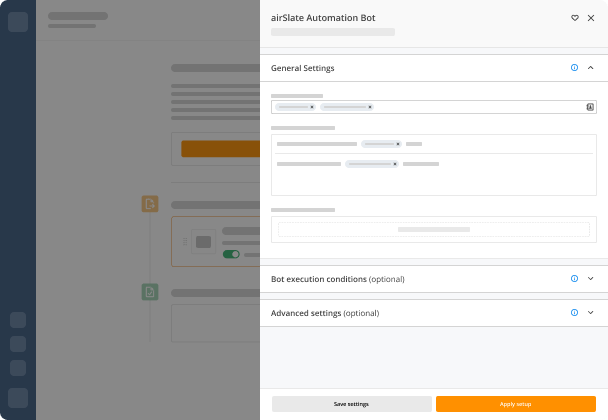Click the Save settings button
The width and height of the screenshot is (608, 420).
[x=352, y=404]
